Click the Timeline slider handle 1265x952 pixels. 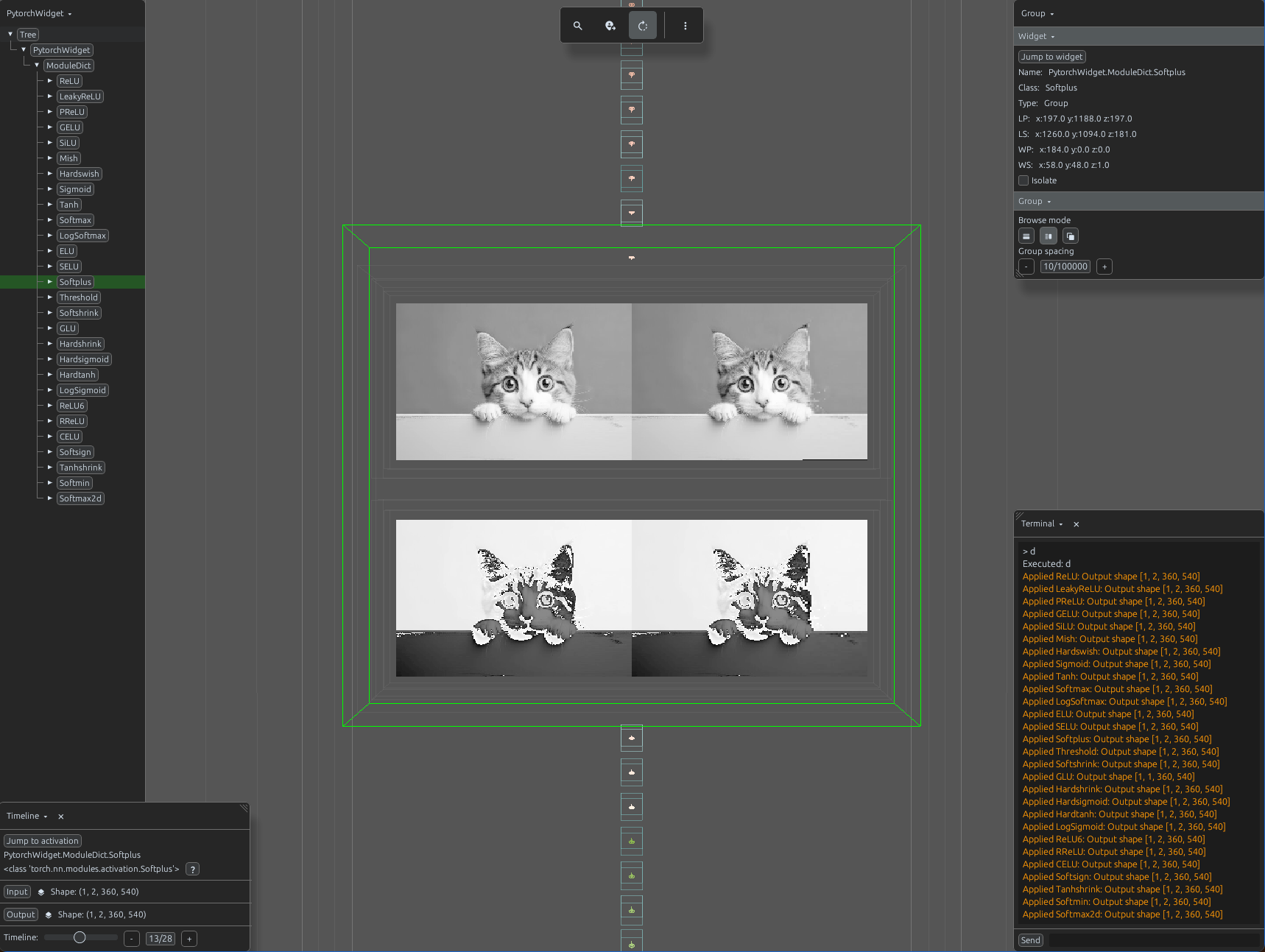click(80, 937)
